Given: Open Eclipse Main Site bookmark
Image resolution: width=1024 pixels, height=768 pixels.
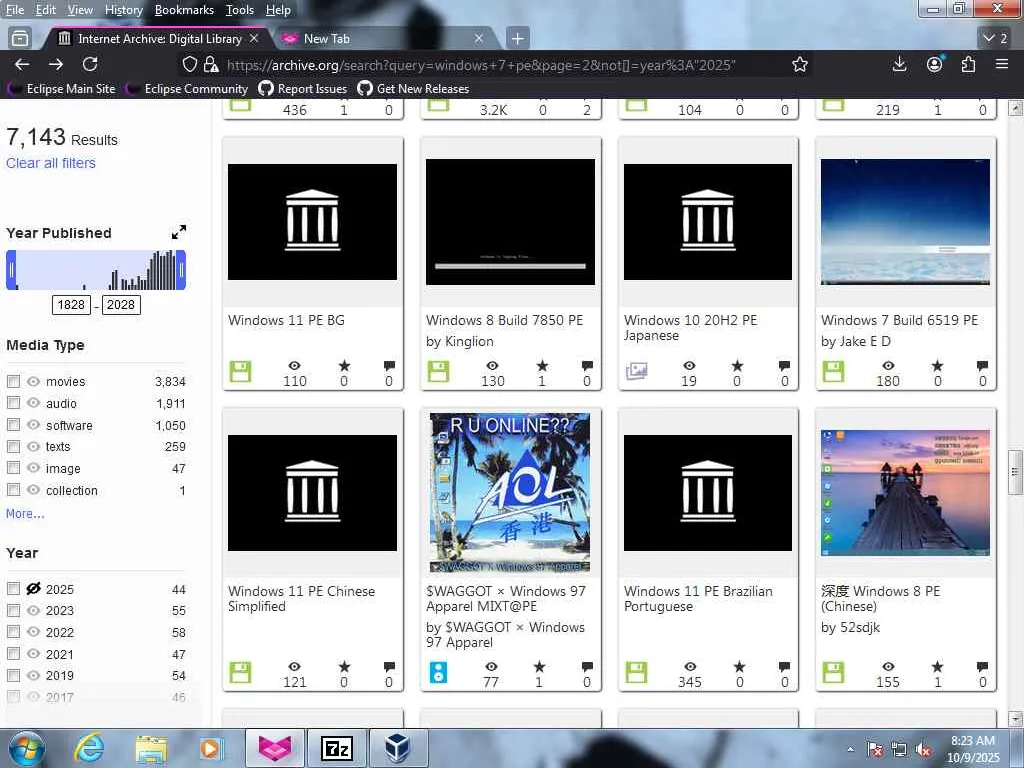Looking at the screenshot, I should (x=61, y=88).
